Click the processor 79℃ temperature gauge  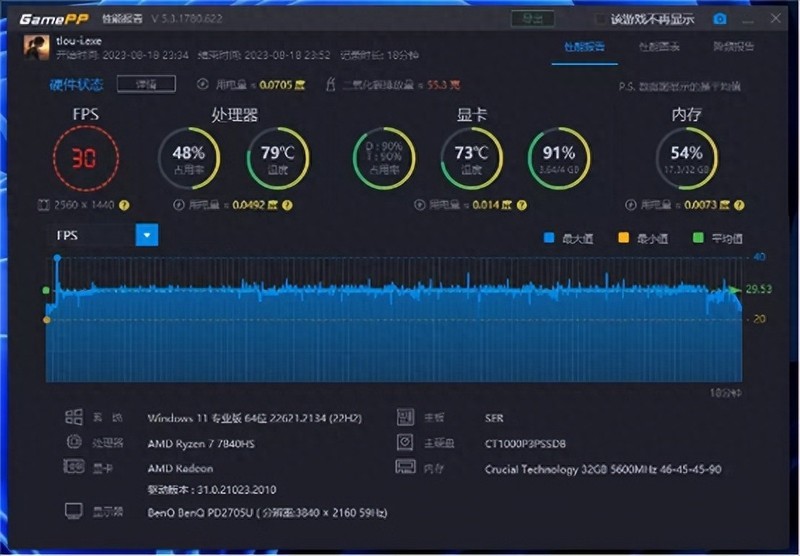(278, 158)
